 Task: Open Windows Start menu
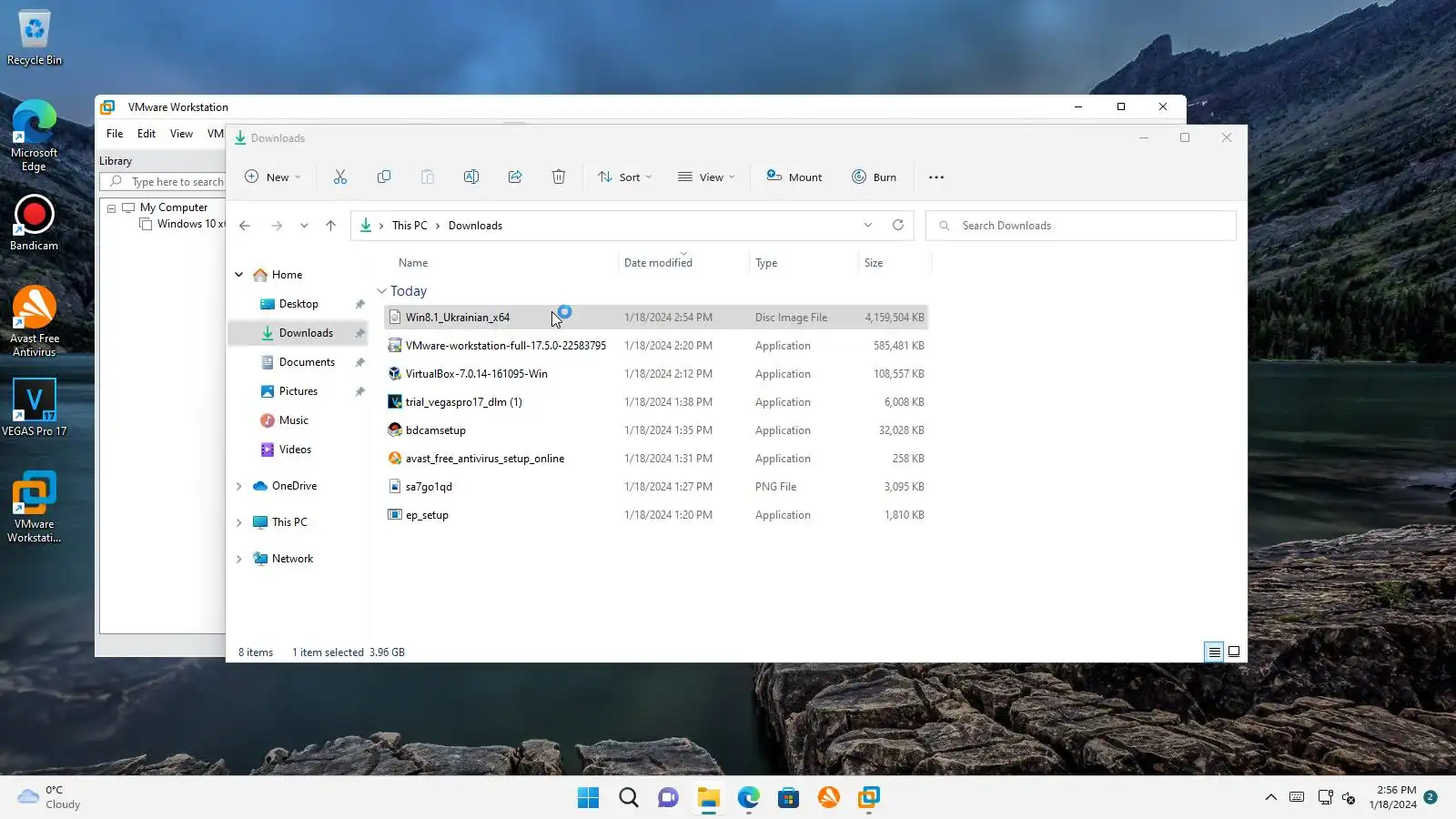[x=589, y=798]
